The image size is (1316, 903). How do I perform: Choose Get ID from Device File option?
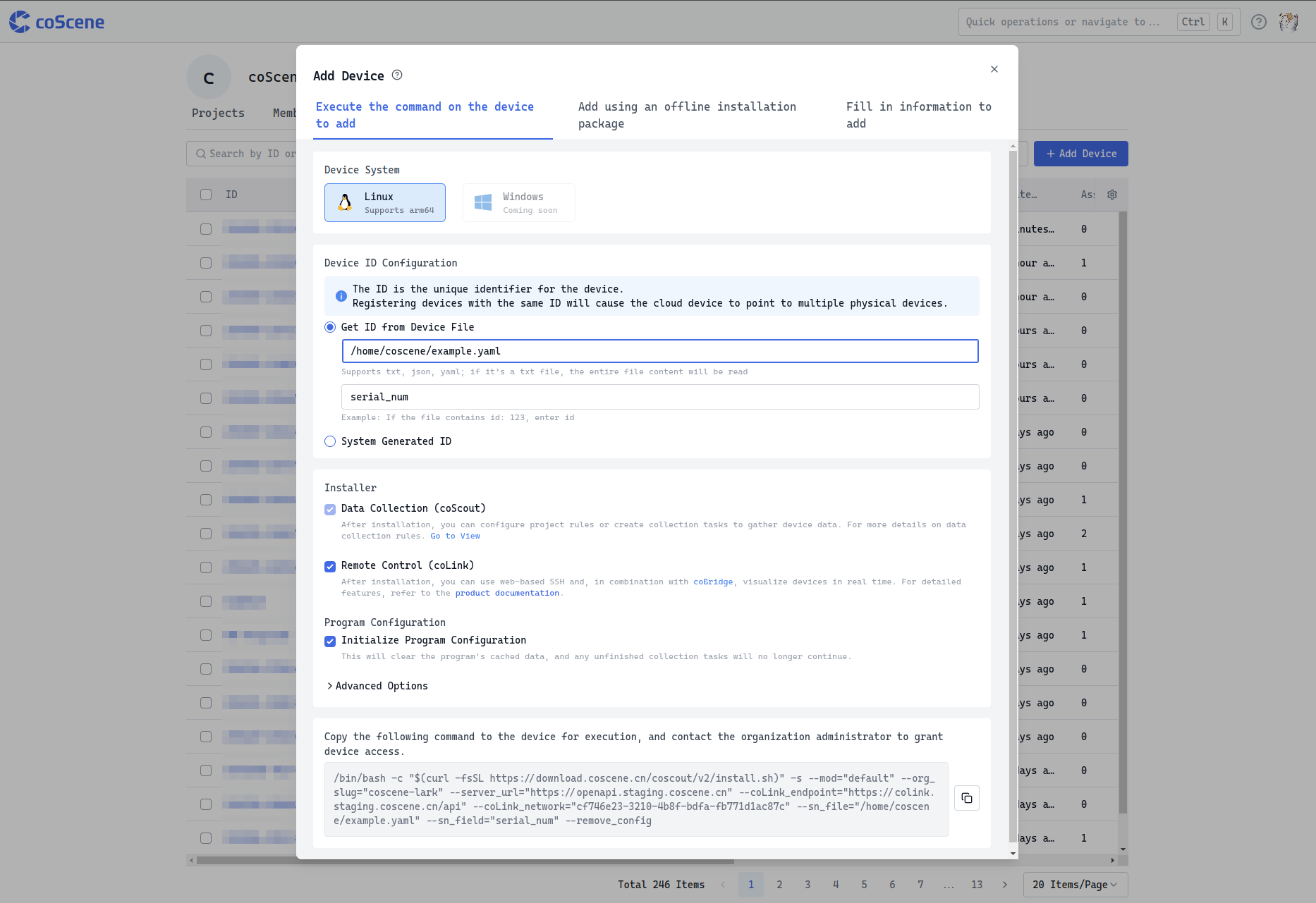330,327
